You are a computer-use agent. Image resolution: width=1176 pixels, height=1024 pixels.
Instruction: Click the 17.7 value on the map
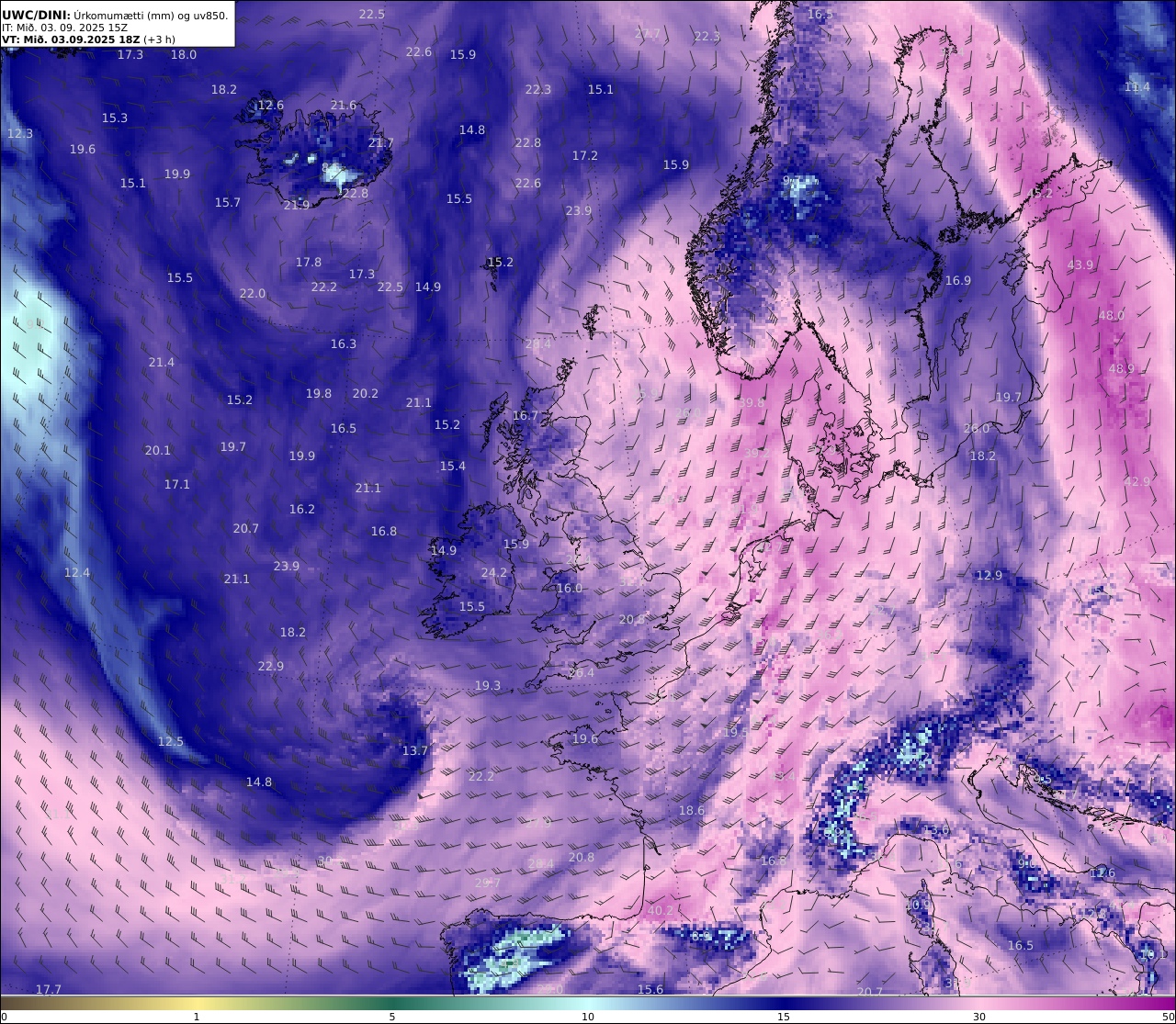pos(49,989)
